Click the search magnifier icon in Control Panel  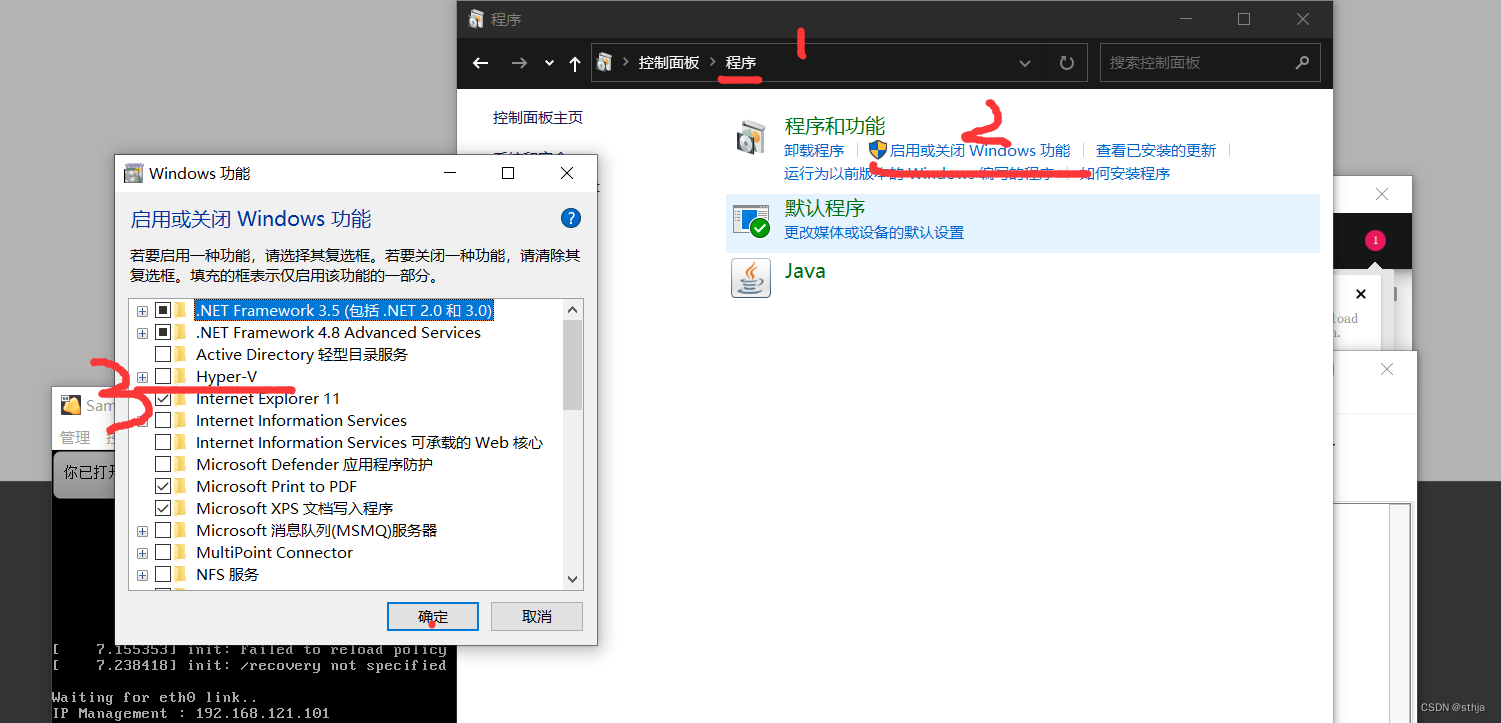[1302, 62]
